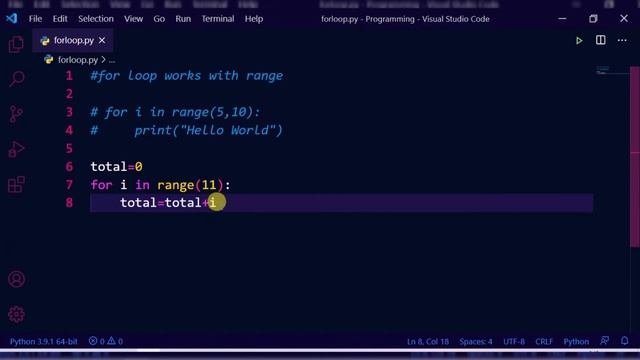The width and height of the screenshot is (640, 360).
Task: Click the 'total=0' code line
Action: click(116, 167)
